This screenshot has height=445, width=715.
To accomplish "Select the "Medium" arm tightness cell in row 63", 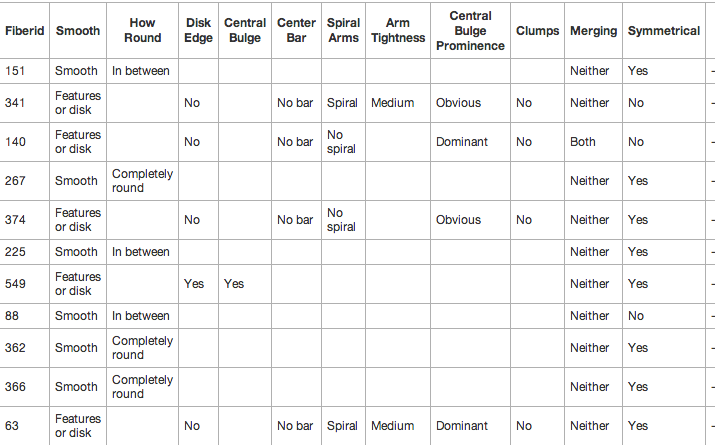I will [x=392, y=426].
